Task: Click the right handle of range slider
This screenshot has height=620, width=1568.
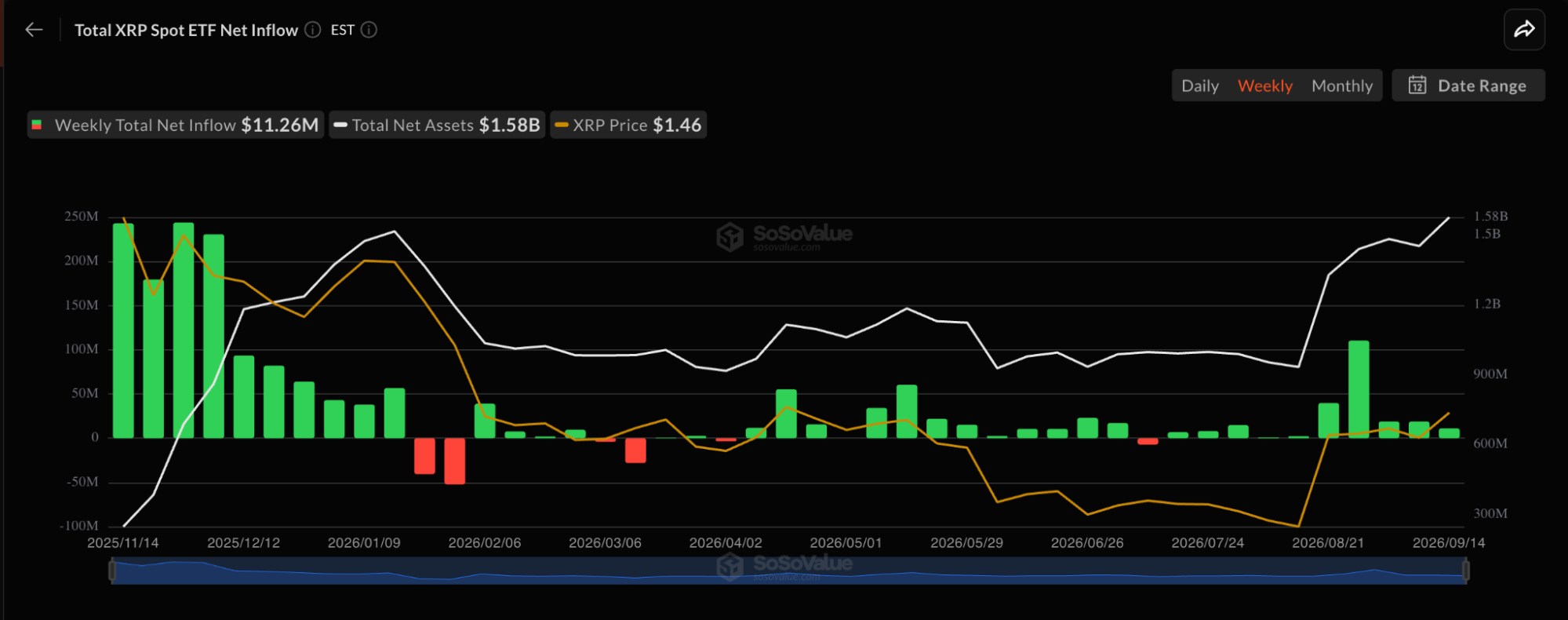Action: [x=1465, y=571]
